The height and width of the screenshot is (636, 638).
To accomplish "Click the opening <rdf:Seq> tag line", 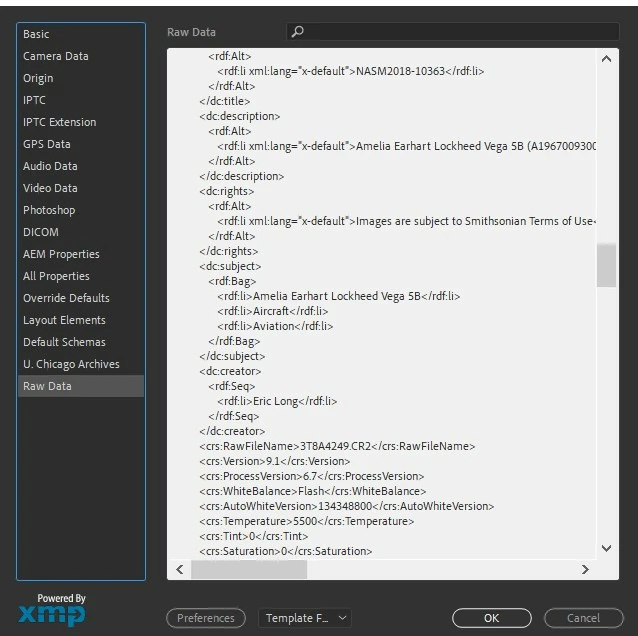I will tap(232, 386).
